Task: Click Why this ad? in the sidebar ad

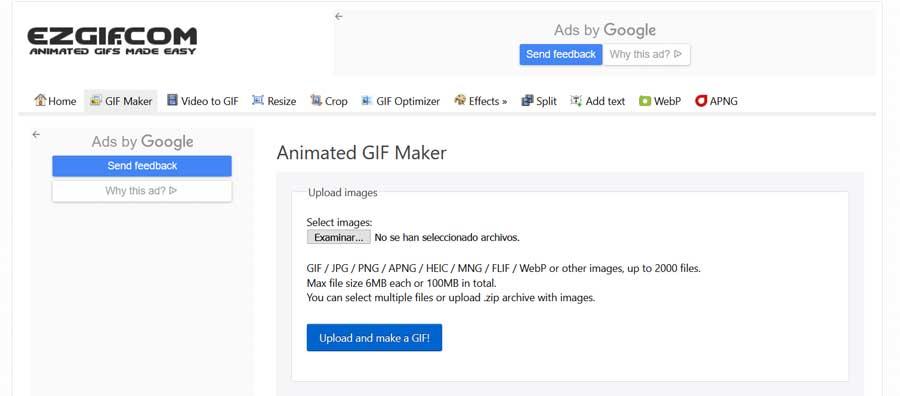Action: point(142,191)
